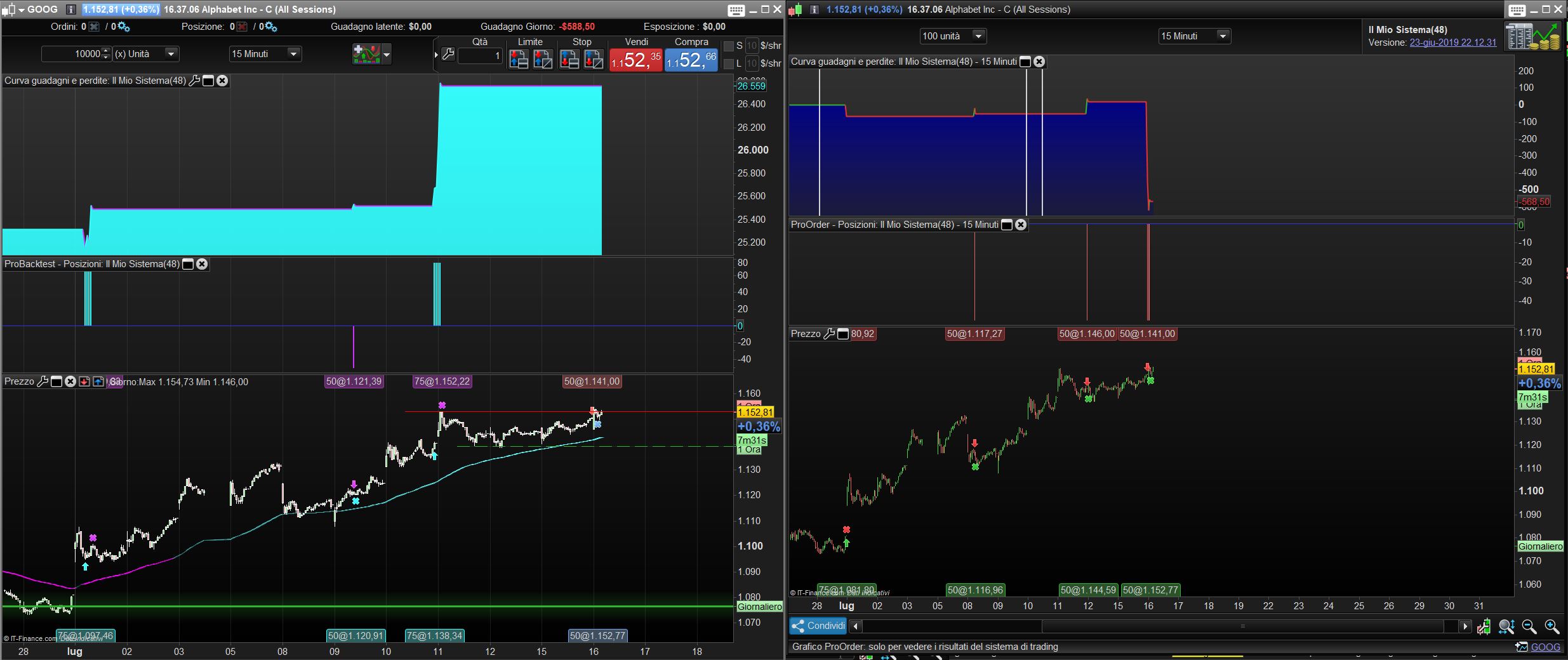Image resolution: width=1568 pixels, height=660 pixels.
Task: Enable the L limit checkbox
Action: coord(729,63)
